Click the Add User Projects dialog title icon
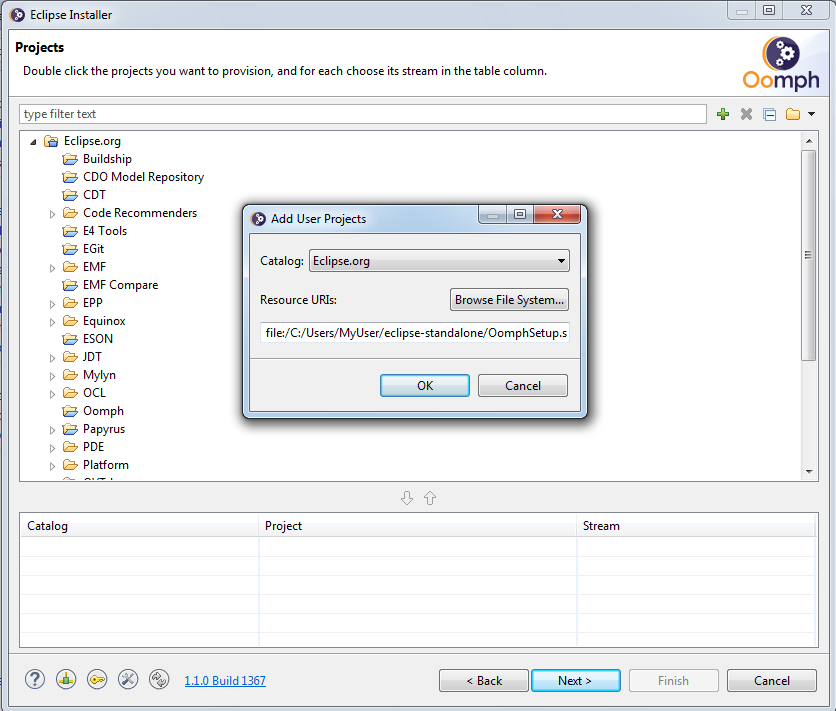This screenshot has width=836, height=711. coord(259,219)
